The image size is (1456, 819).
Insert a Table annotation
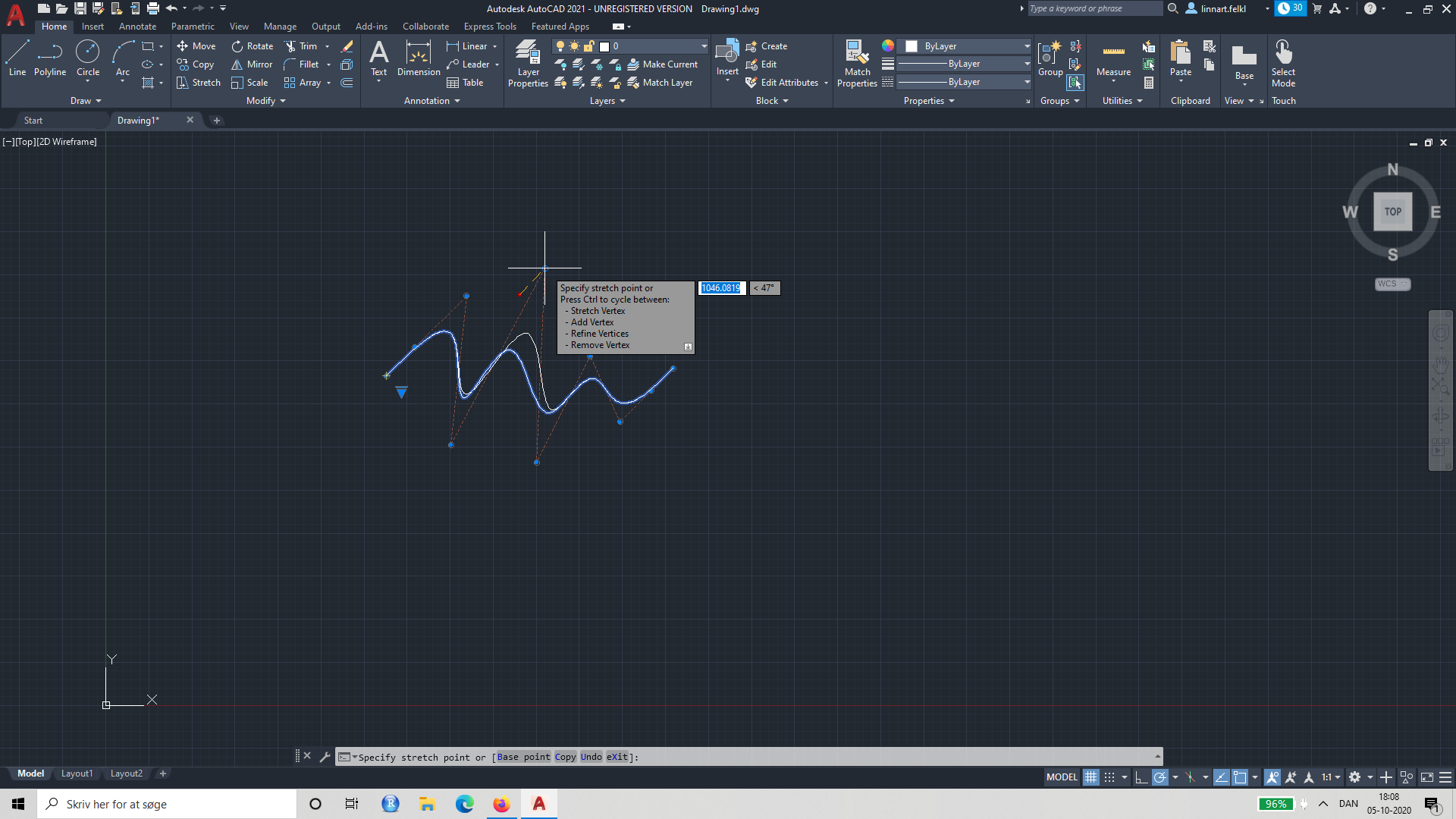465,83
